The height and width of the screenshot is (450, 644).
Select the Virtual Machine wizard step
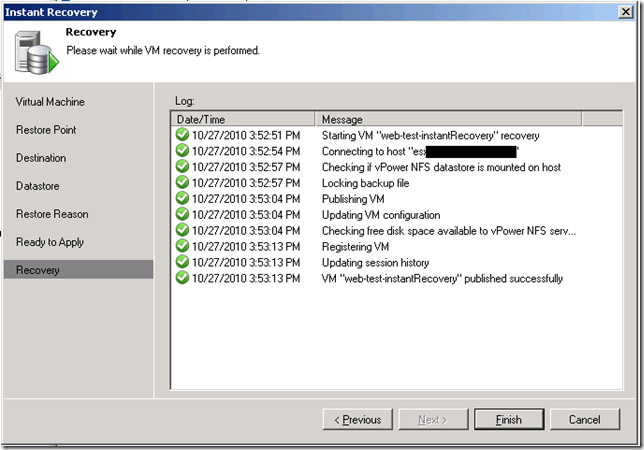(50, 102)
